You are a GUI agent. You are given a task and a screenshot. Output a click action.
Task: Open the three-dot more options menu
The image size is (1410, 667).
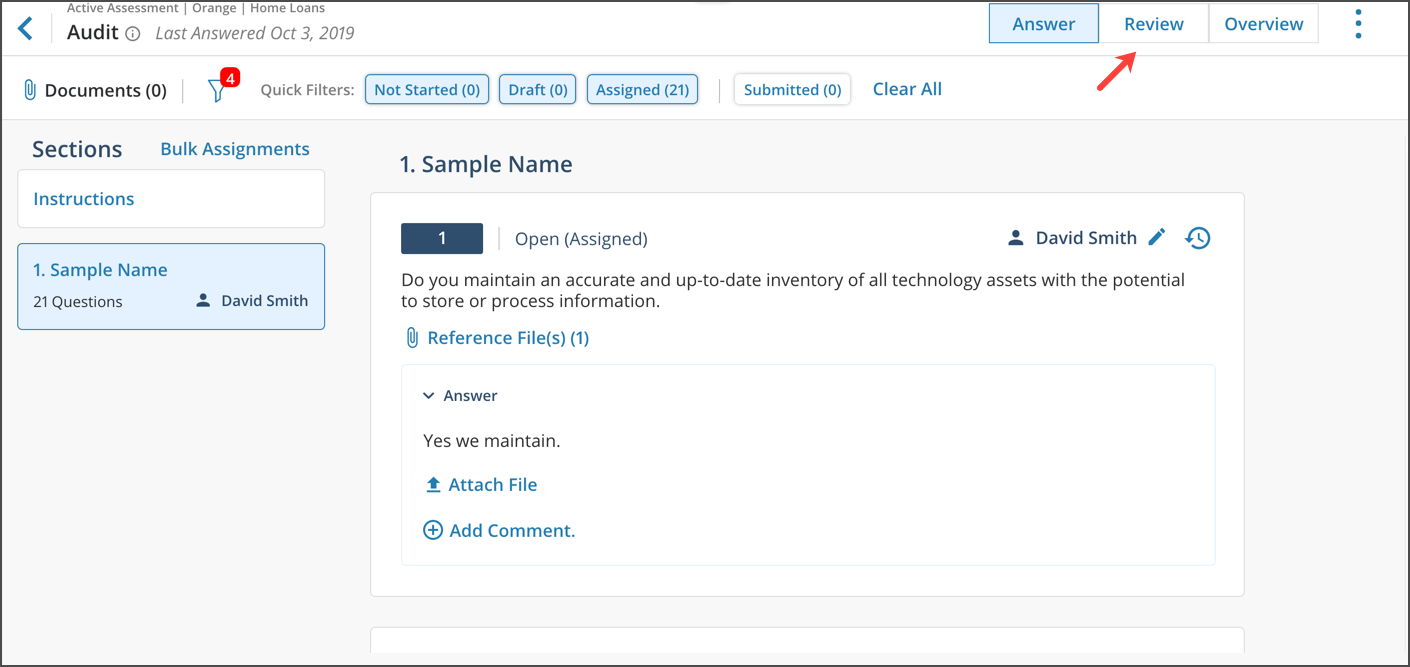tap(1358, 24)
